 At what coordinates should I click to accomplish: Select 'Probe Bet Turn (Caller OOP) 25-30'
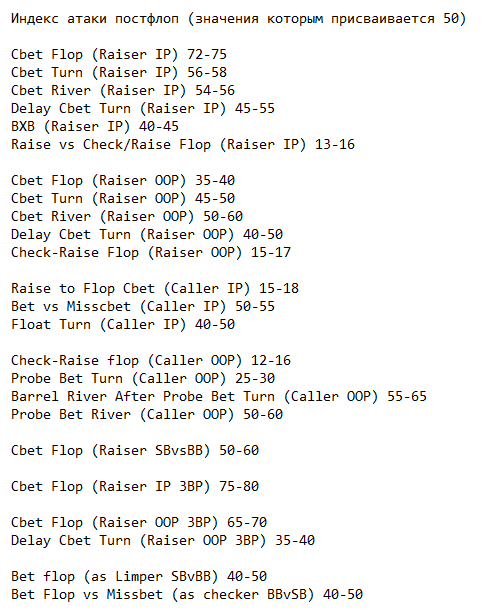pyautogui.click(x=143, y=378)
